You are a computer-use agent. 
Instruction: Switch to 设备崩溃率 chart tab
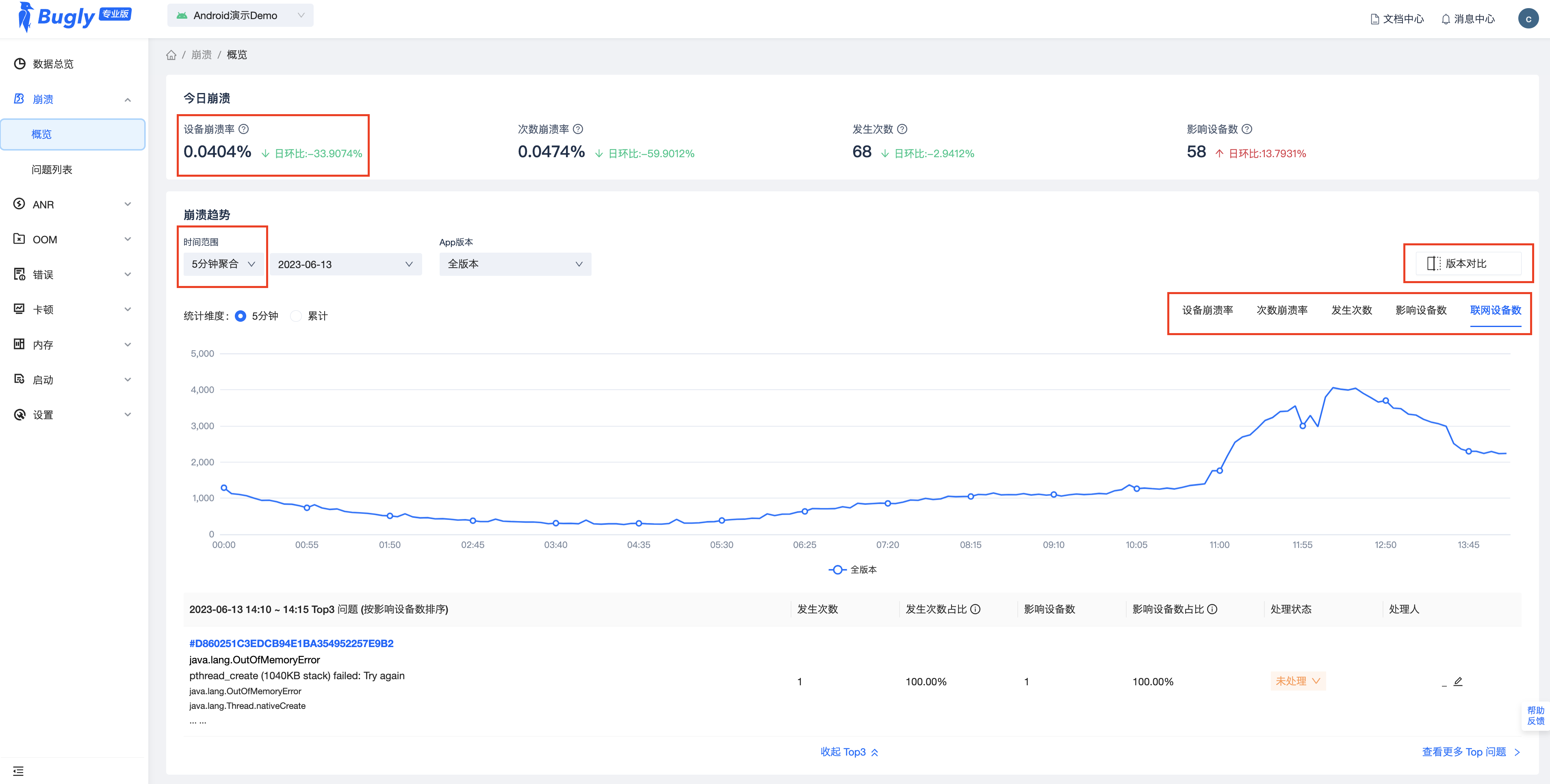pyautogui.click(x=1207, y=310)
